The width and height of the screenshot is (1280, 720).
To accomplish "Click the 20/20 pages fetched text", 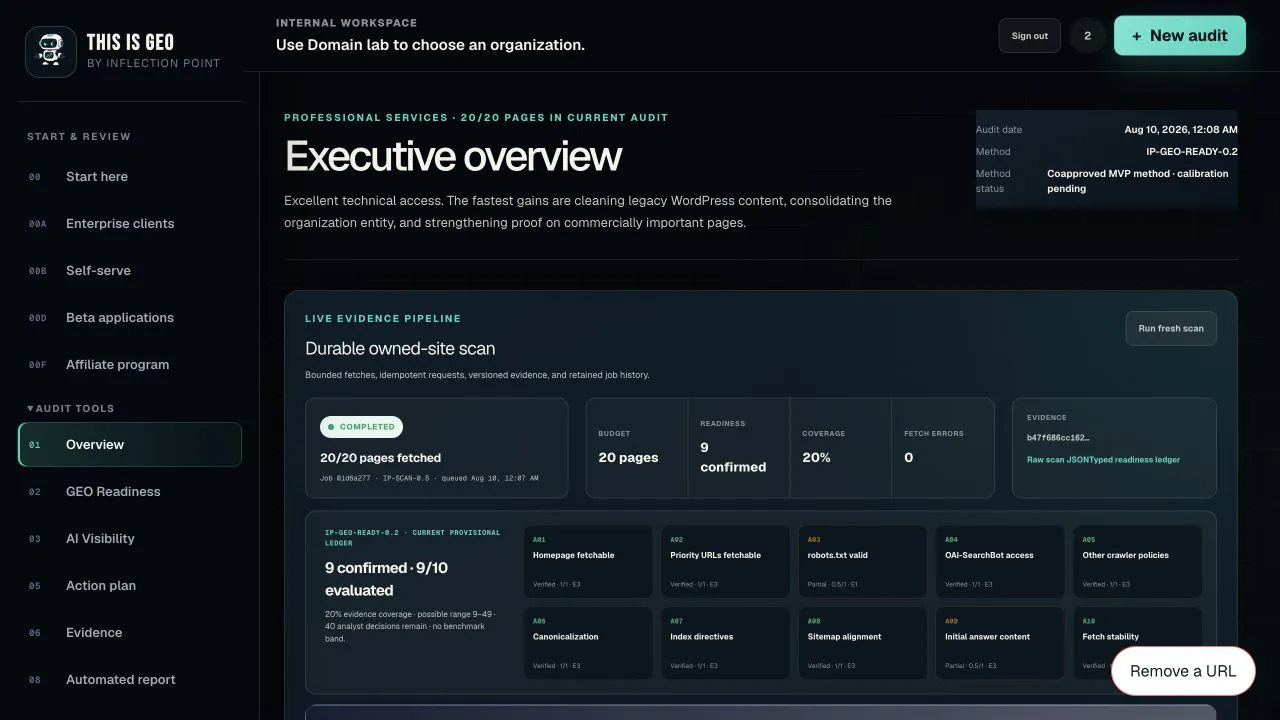I will pos(380,458).
